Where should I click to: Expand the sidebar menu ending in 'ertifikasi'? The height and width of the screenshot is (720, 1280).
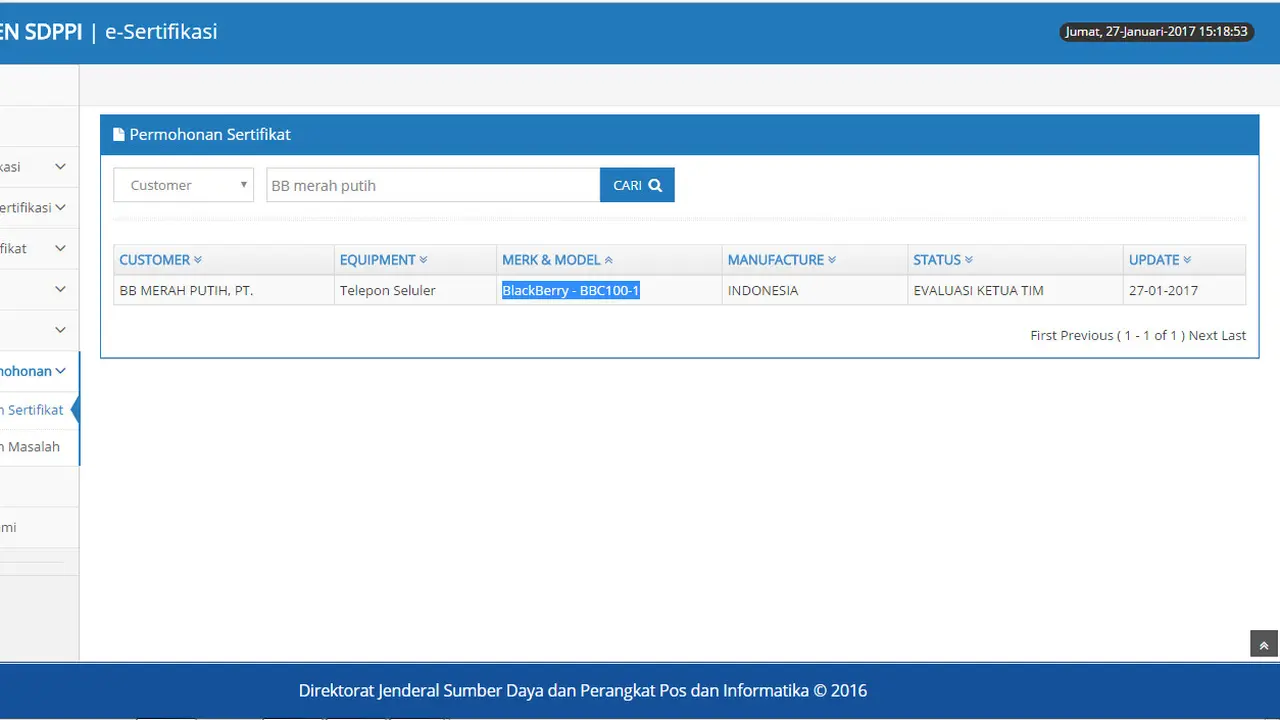coord(39,207)
